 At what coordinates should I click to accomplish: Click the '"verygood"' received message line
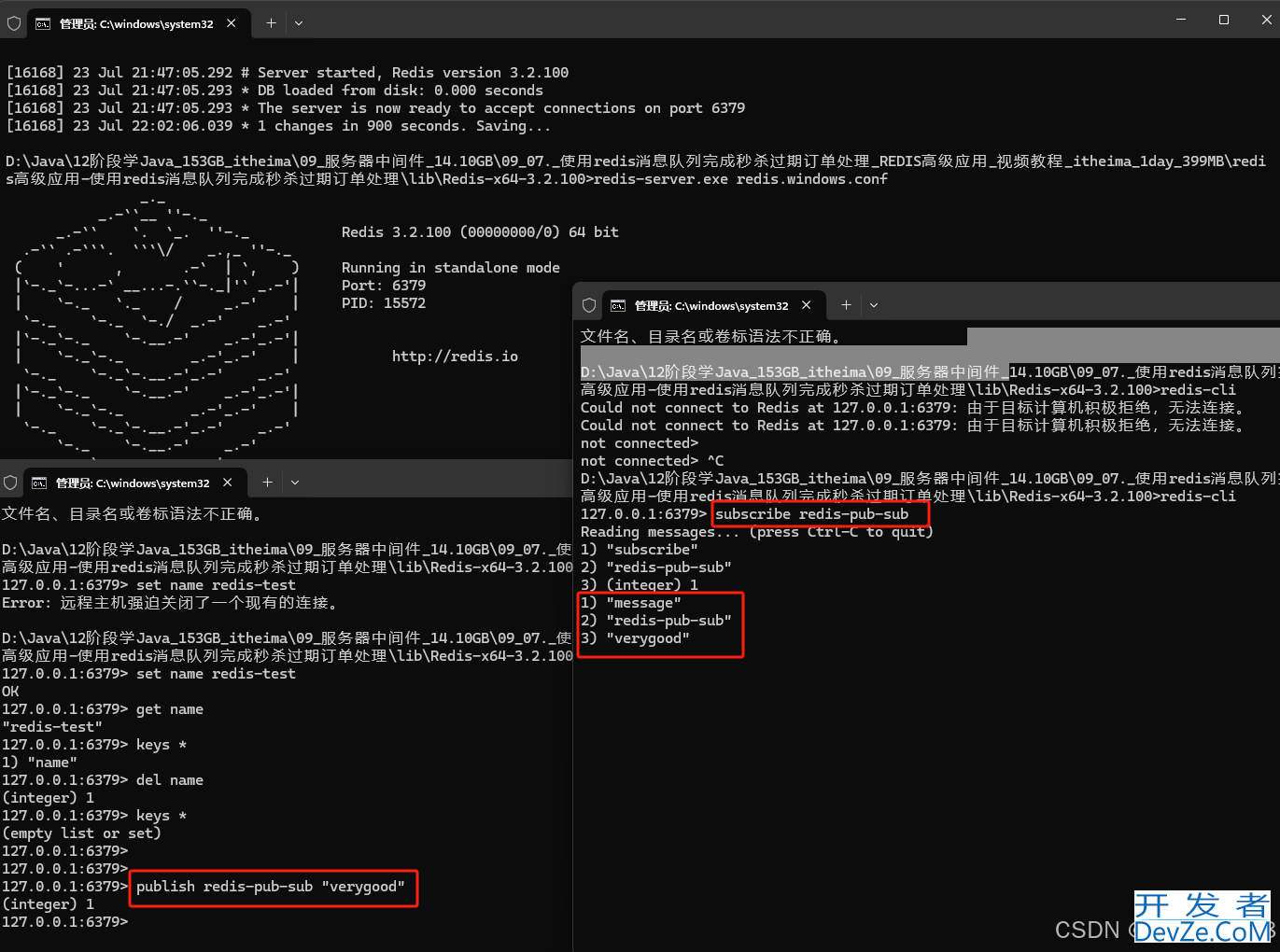[635, 637]
